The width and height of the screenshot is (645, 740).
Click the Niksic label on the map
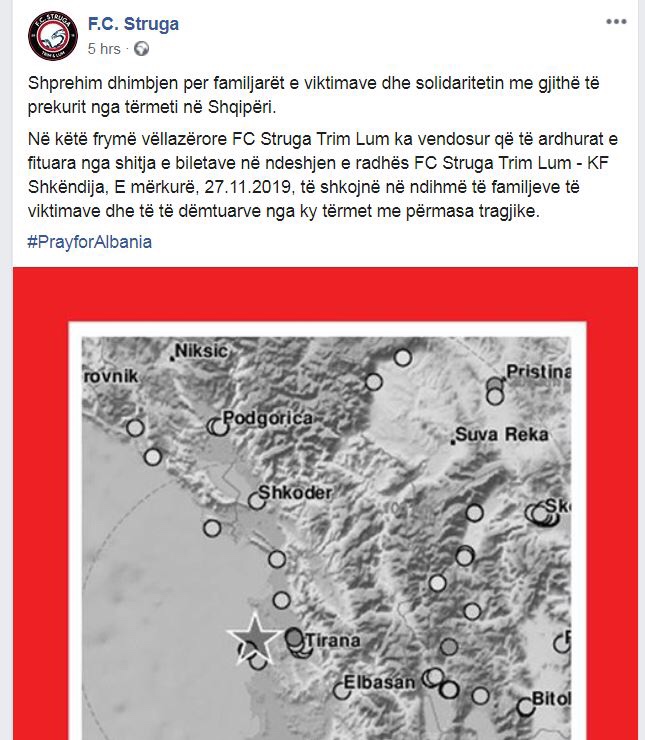coord(201,351)
